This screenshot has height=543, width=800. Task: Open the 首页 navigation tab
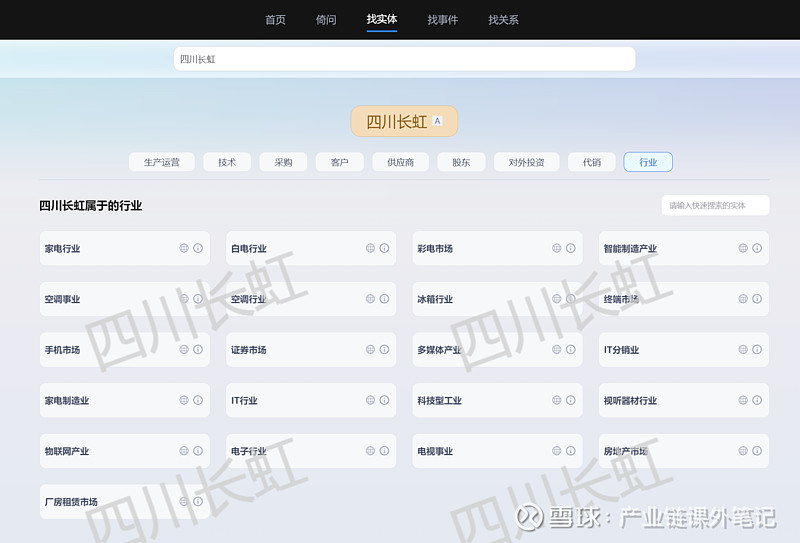(276, 20)
